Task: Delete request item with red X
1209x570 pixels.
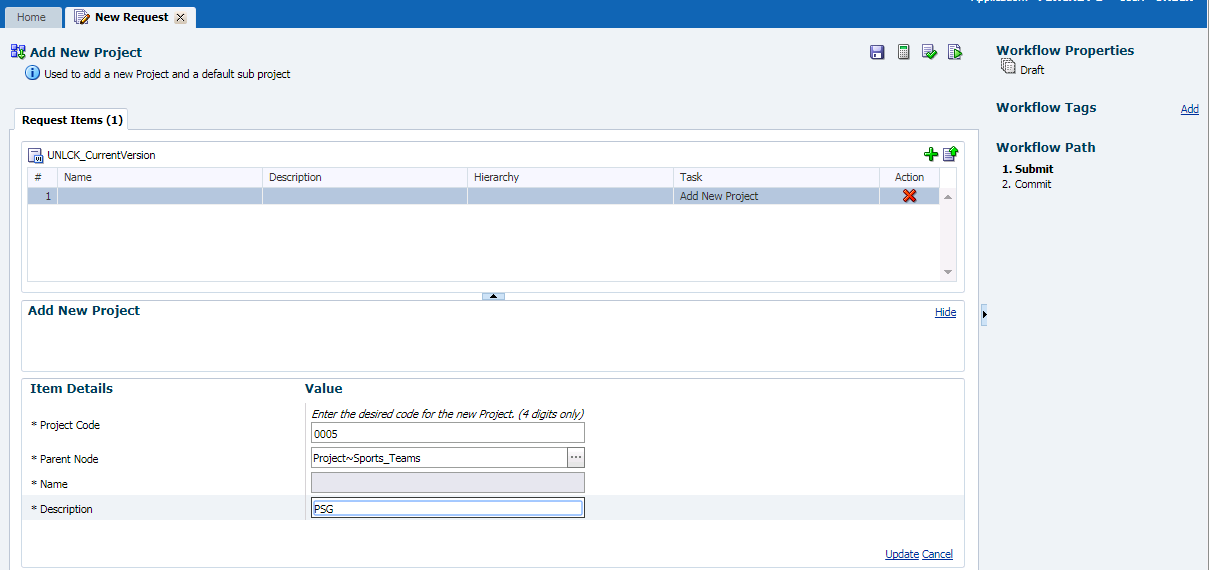Action: (909, 196)
